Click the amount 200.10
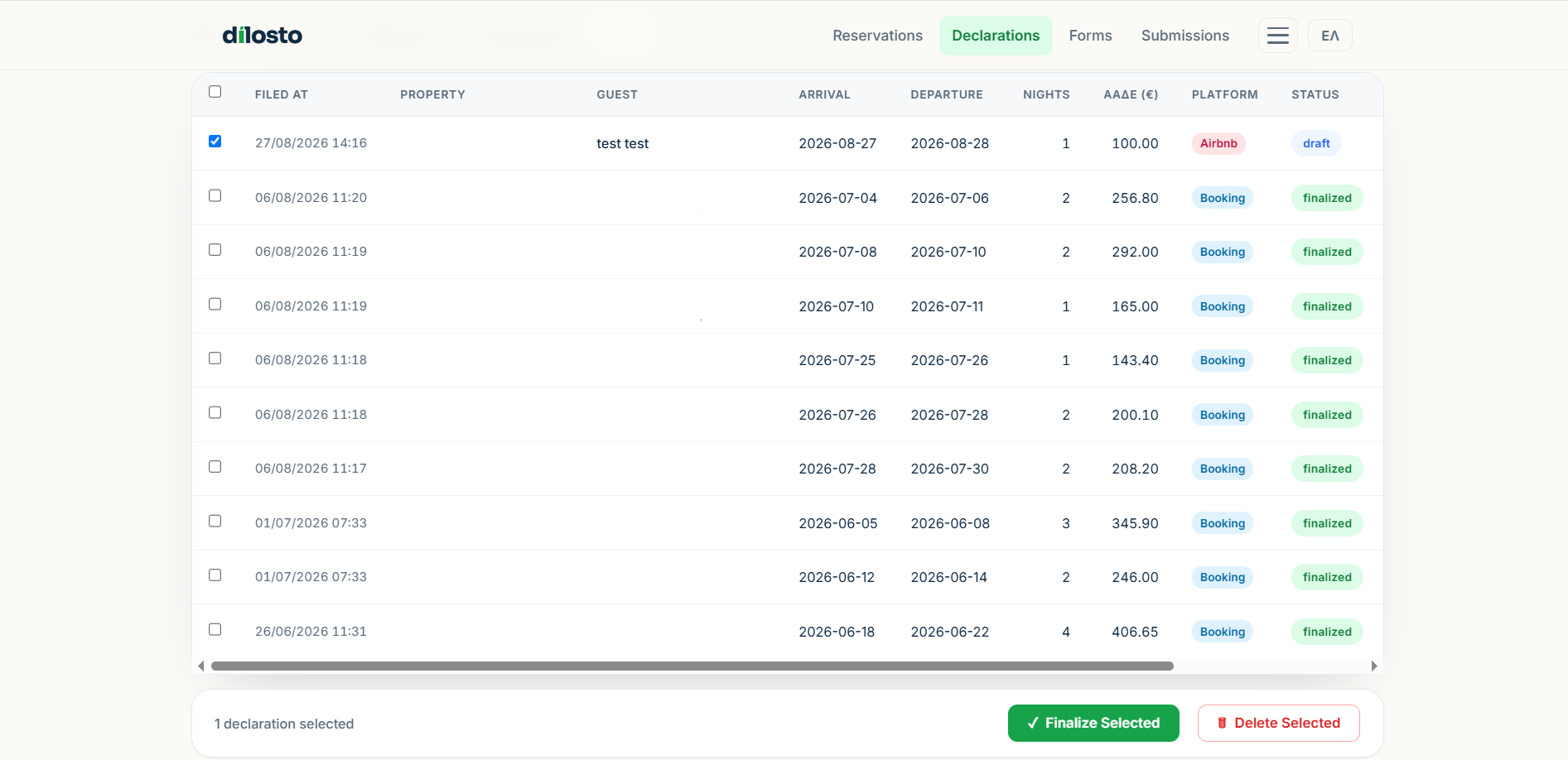The height and width of the screenshot is (760, 1568). point(1135,415)
